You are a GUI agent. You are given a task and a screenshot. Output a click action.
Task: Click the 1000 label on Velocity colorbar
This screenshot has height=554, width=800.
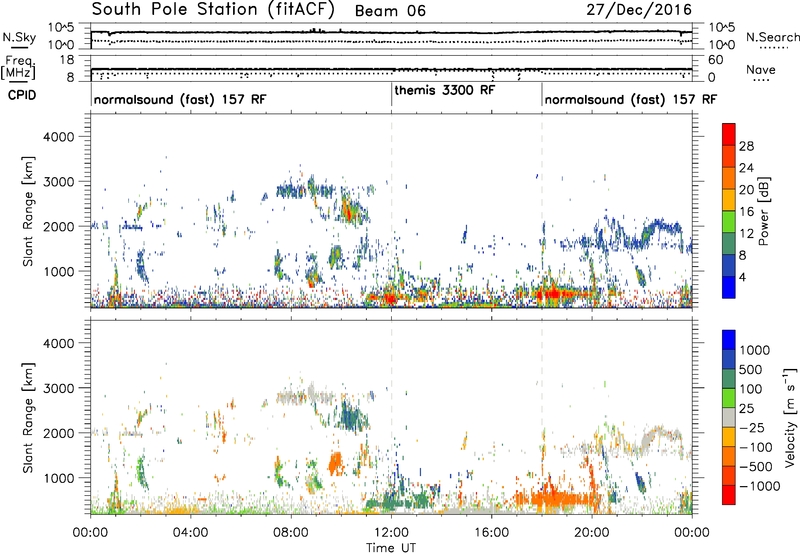[x=754, y=350]
